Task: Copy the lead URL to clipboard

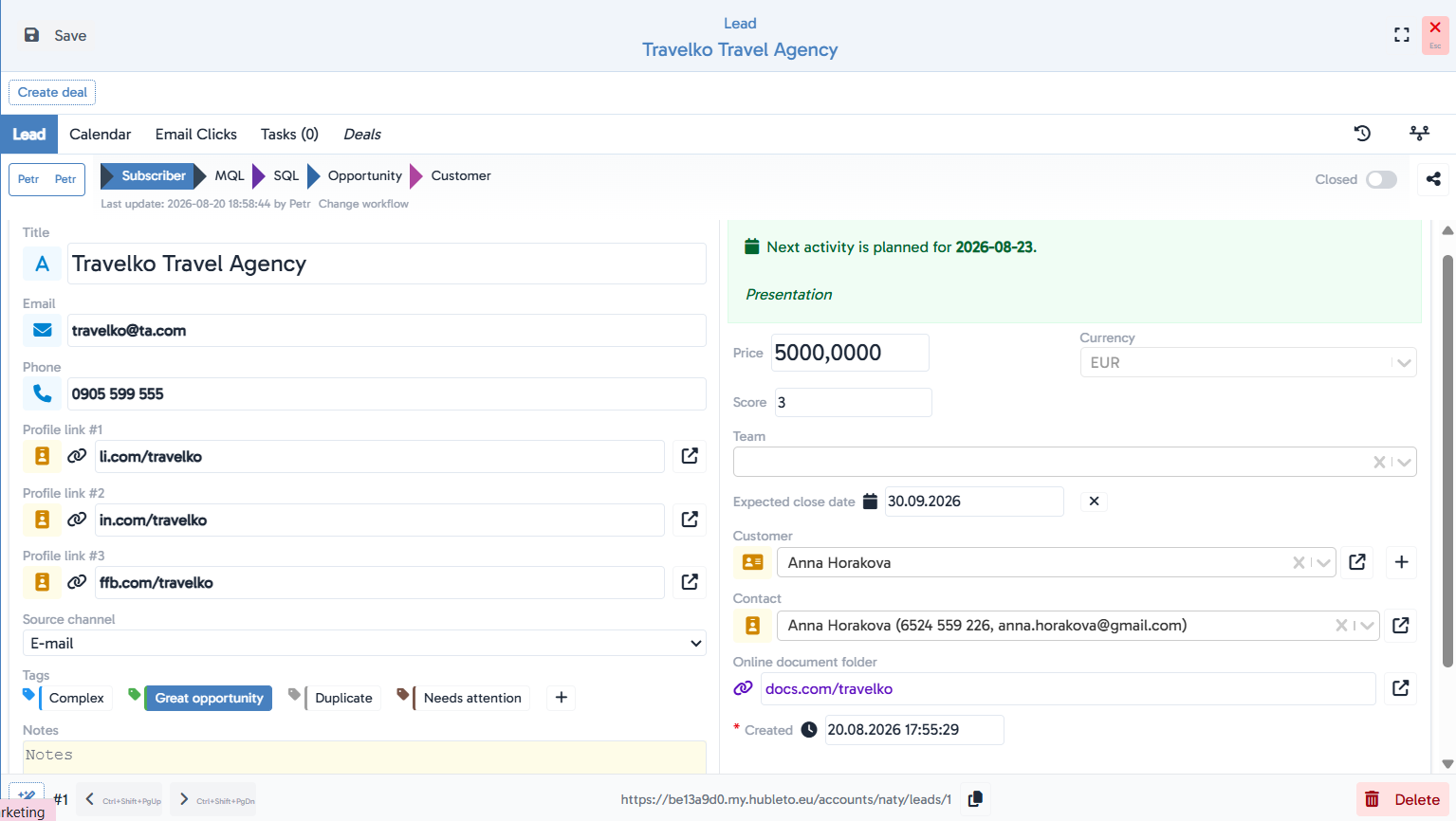Action: tap(975, 799)
